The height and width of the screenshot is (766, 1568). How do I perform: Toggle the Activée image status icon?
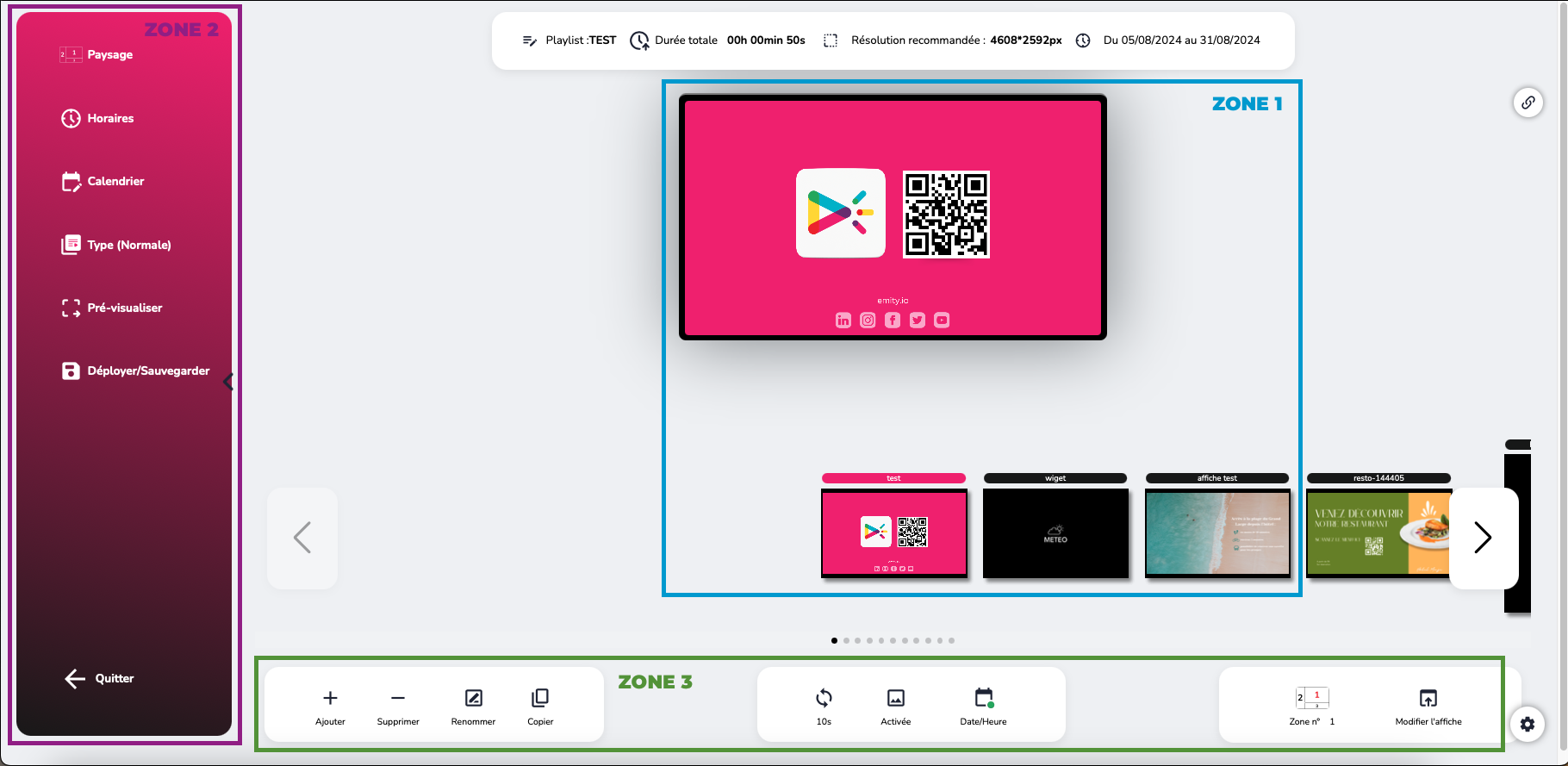[896, 698]
